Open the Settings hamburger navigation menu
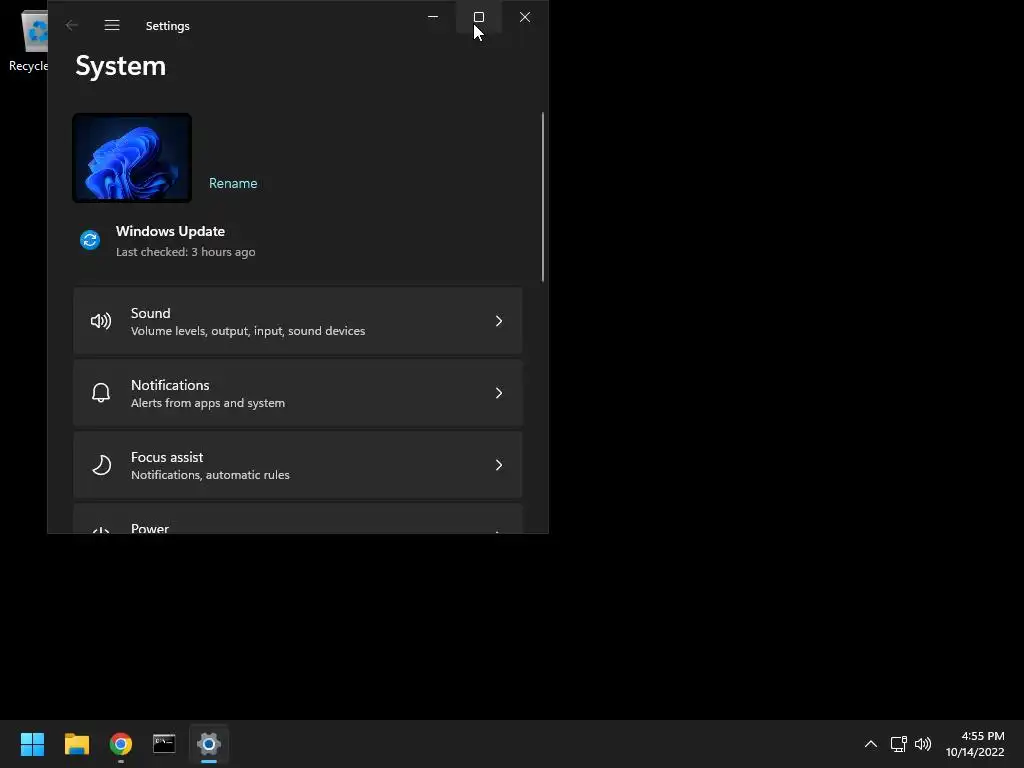This screenshot has width=1024, height=768. point(112,25)
